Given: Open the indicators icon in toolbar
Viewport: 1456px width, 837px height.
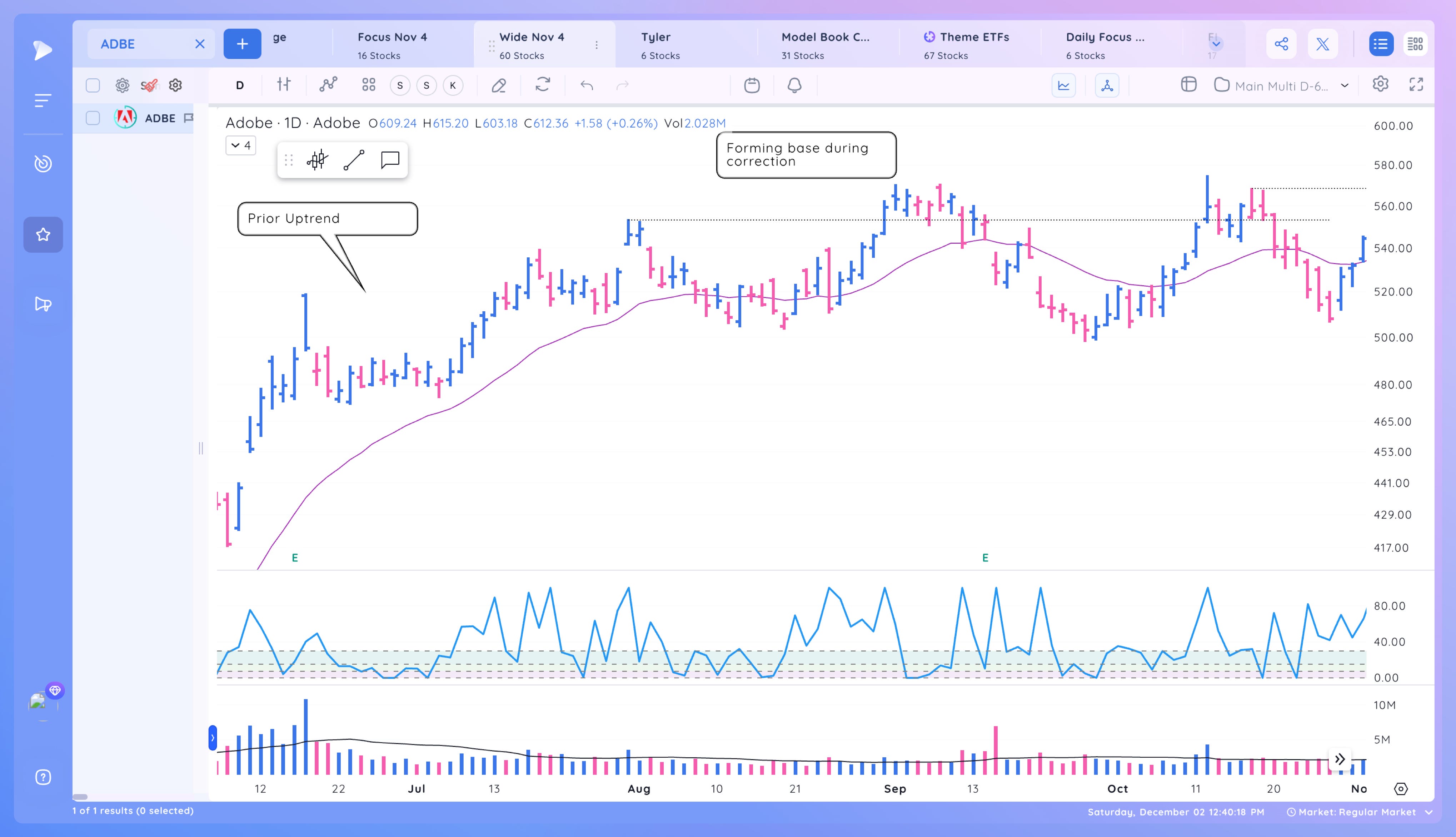Looking at the screenshot, I should 328,85.
